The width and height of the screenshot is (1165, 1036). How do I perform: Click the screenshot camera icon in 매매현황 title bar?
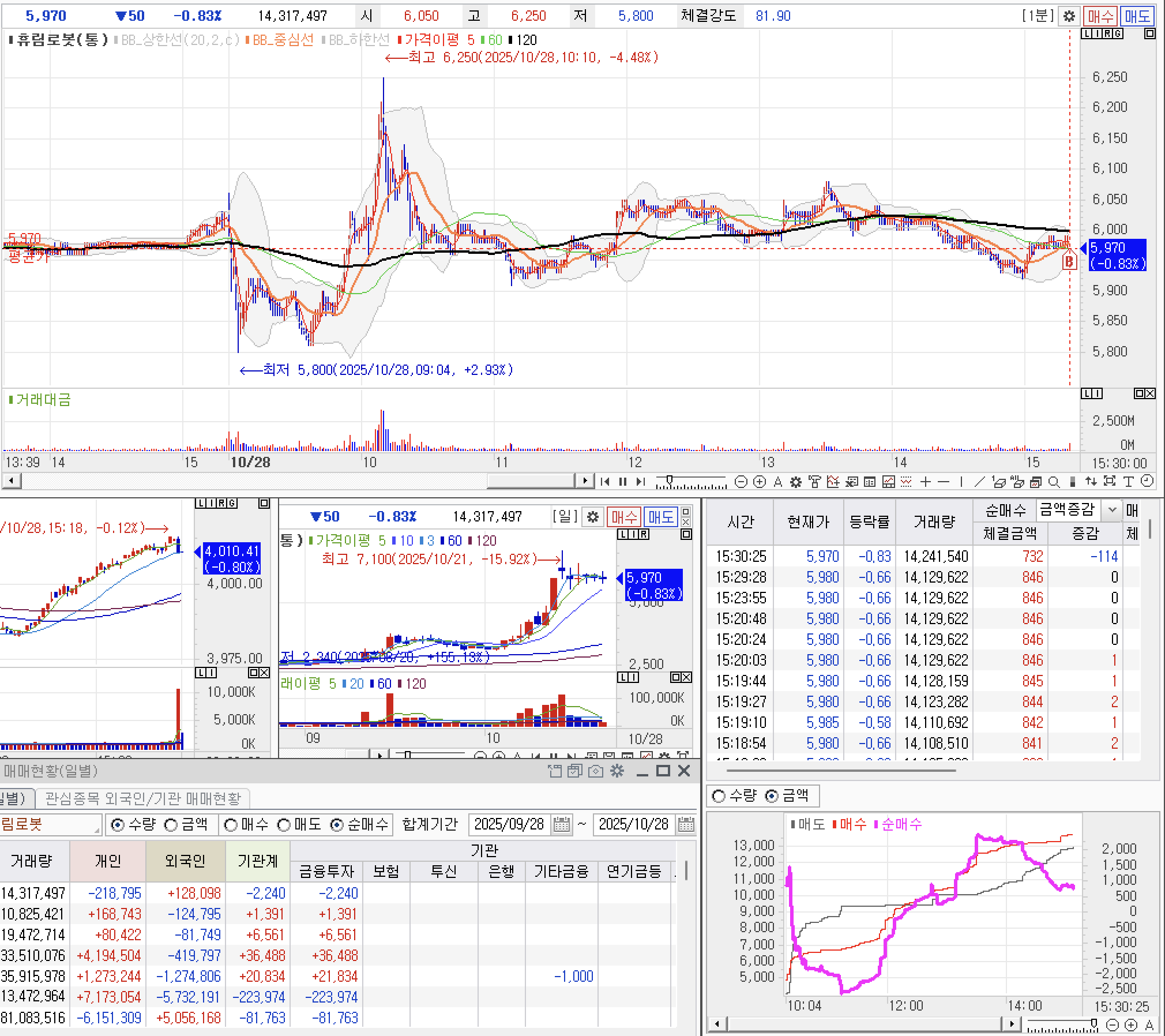tap(596, 771)
